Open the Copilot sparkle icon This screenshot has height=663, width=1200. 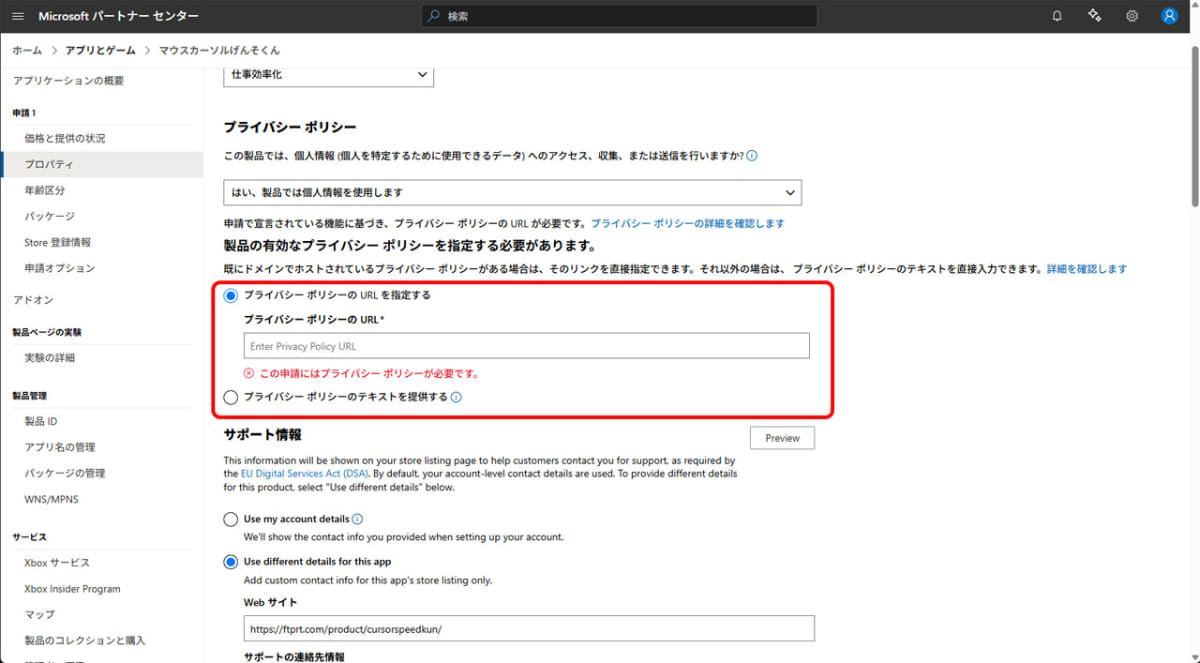1095,16
